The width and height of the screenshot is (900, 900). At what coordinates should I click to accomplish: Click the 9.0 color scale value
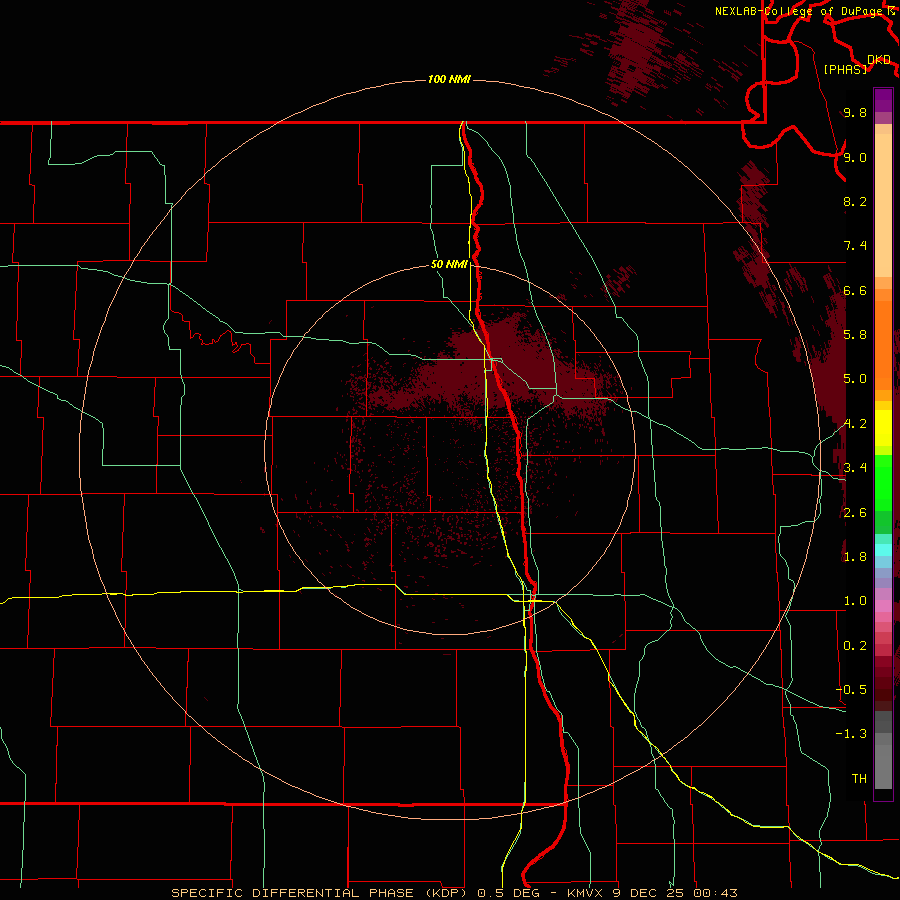click(855, 157)
